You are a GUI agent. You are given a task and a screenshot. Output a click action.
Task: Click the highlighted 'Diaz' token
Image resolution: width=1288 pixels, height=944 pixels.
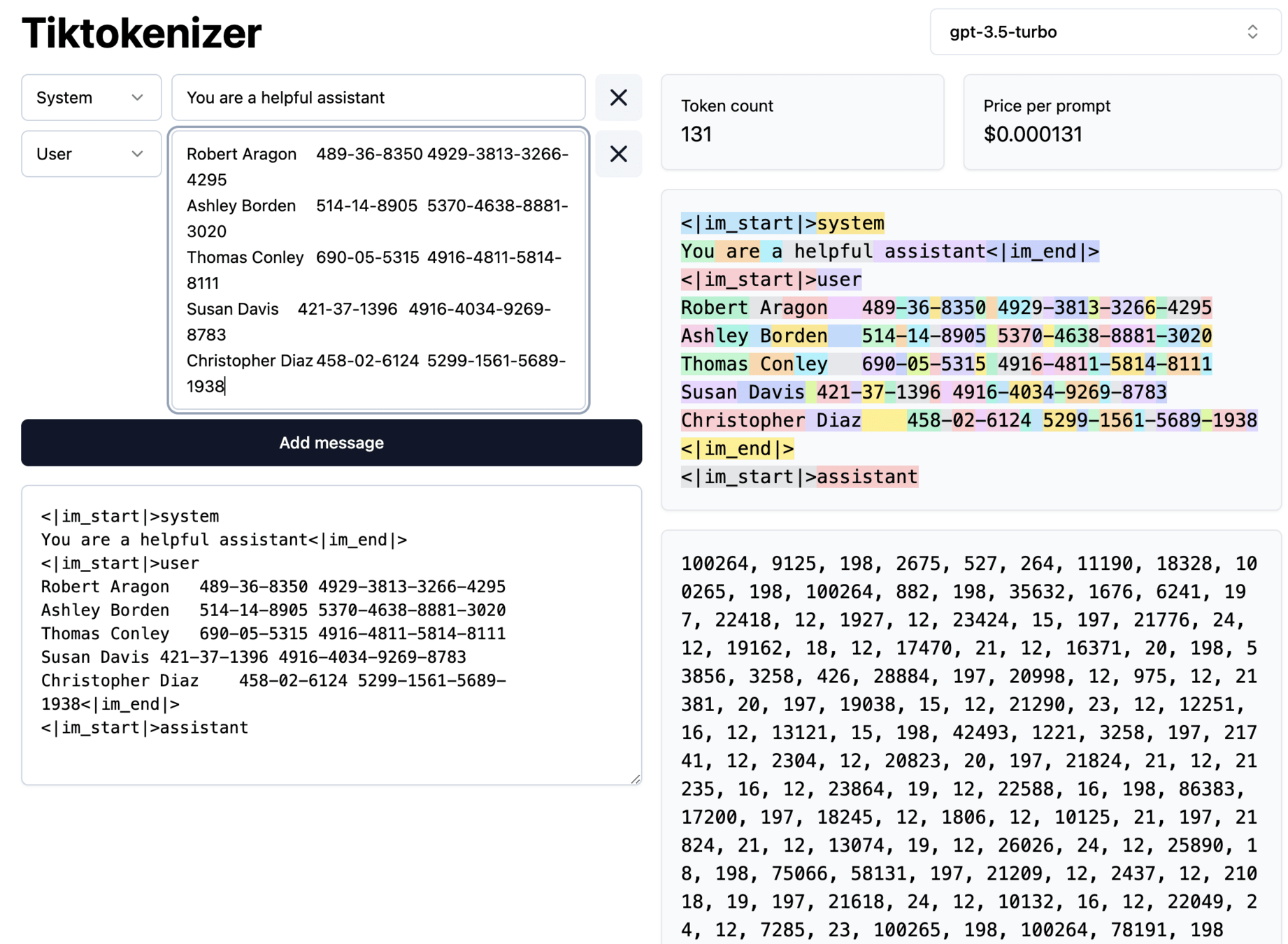833,420
